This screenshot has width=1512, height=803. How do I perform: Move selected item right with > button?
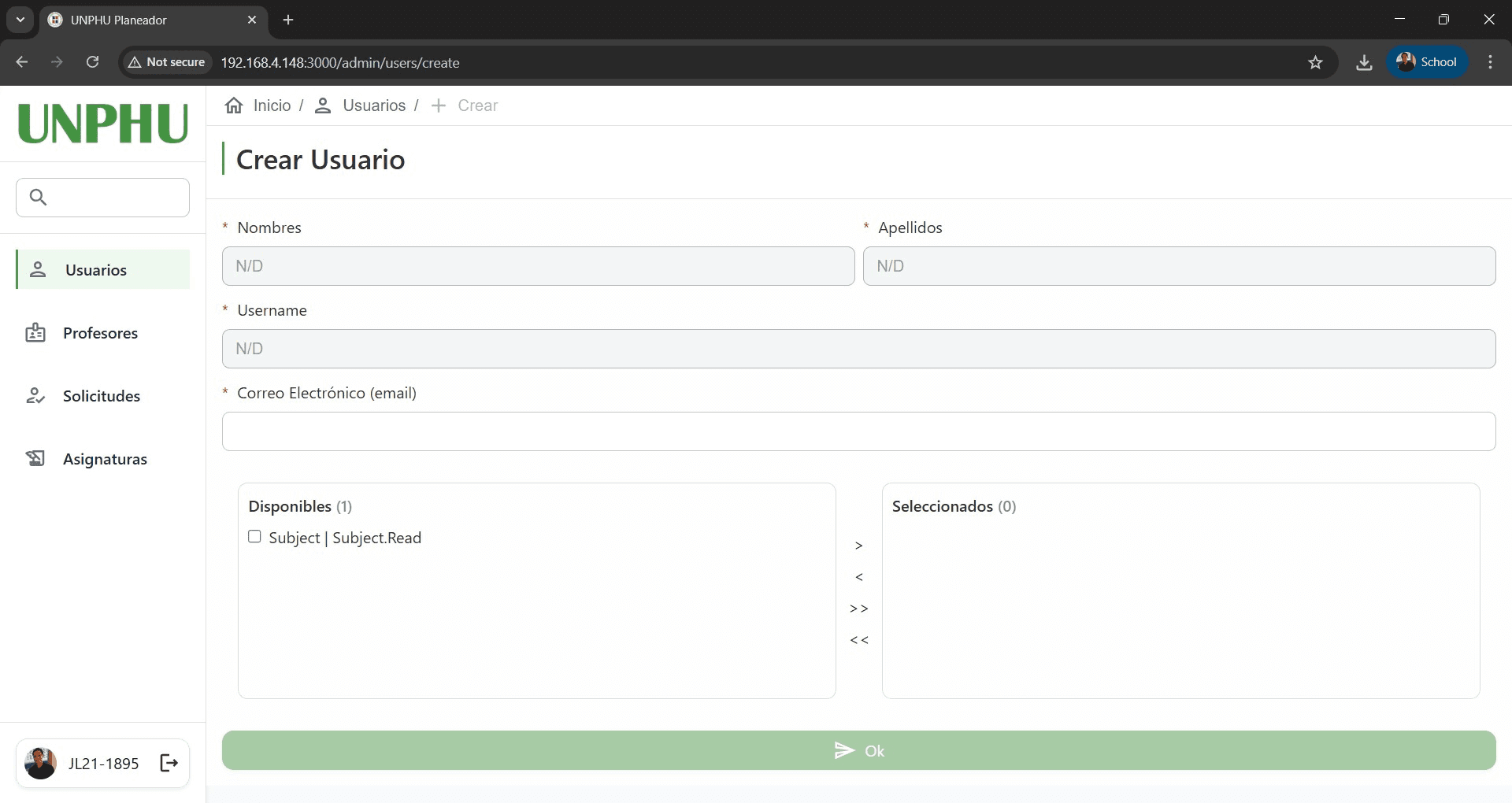859,546
